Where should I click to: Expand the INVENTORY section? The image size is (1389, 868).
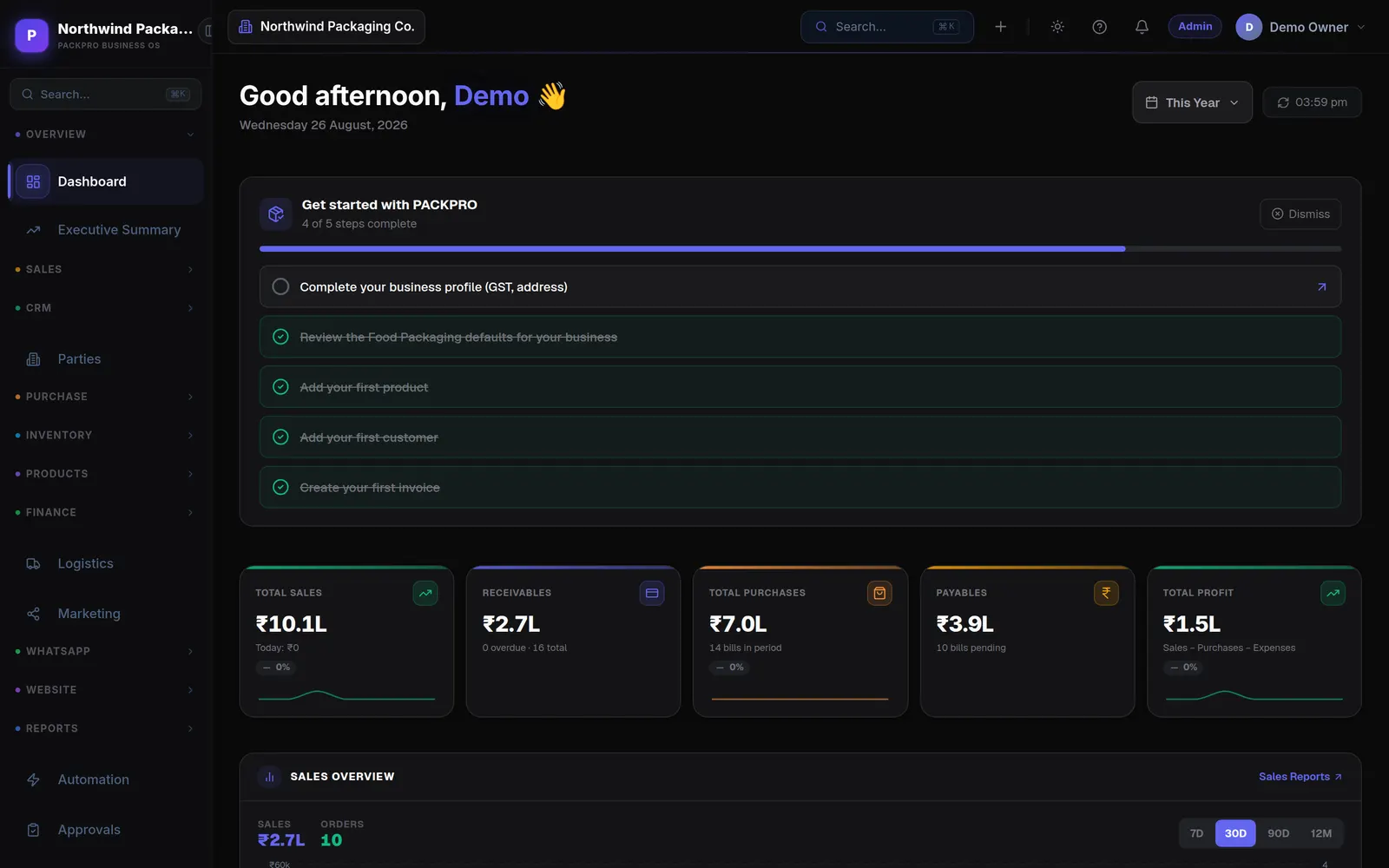point(104,436)
